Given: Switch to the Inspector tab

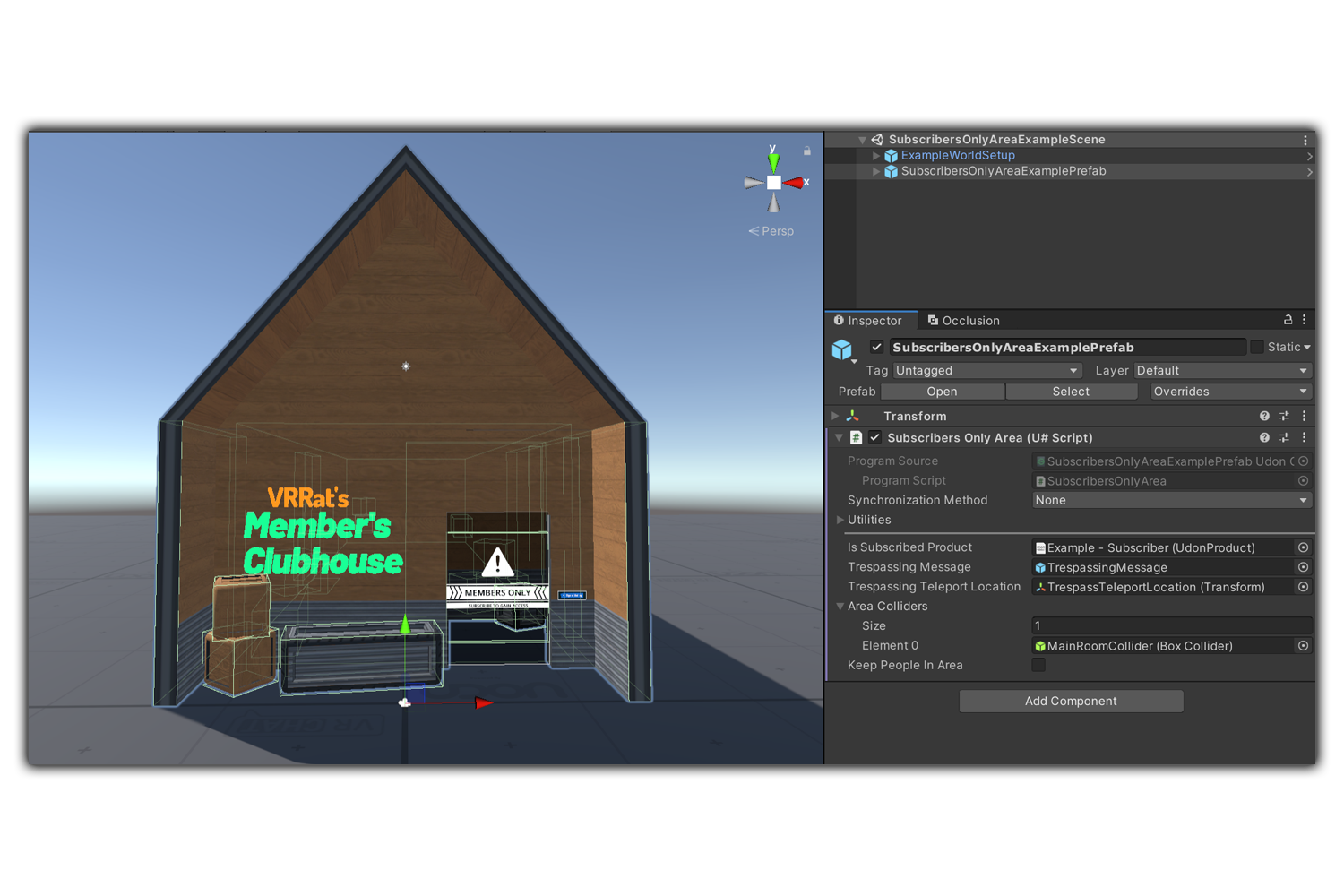Looking at the screenshot, I should pyautogui.click(x=868, y=321).
